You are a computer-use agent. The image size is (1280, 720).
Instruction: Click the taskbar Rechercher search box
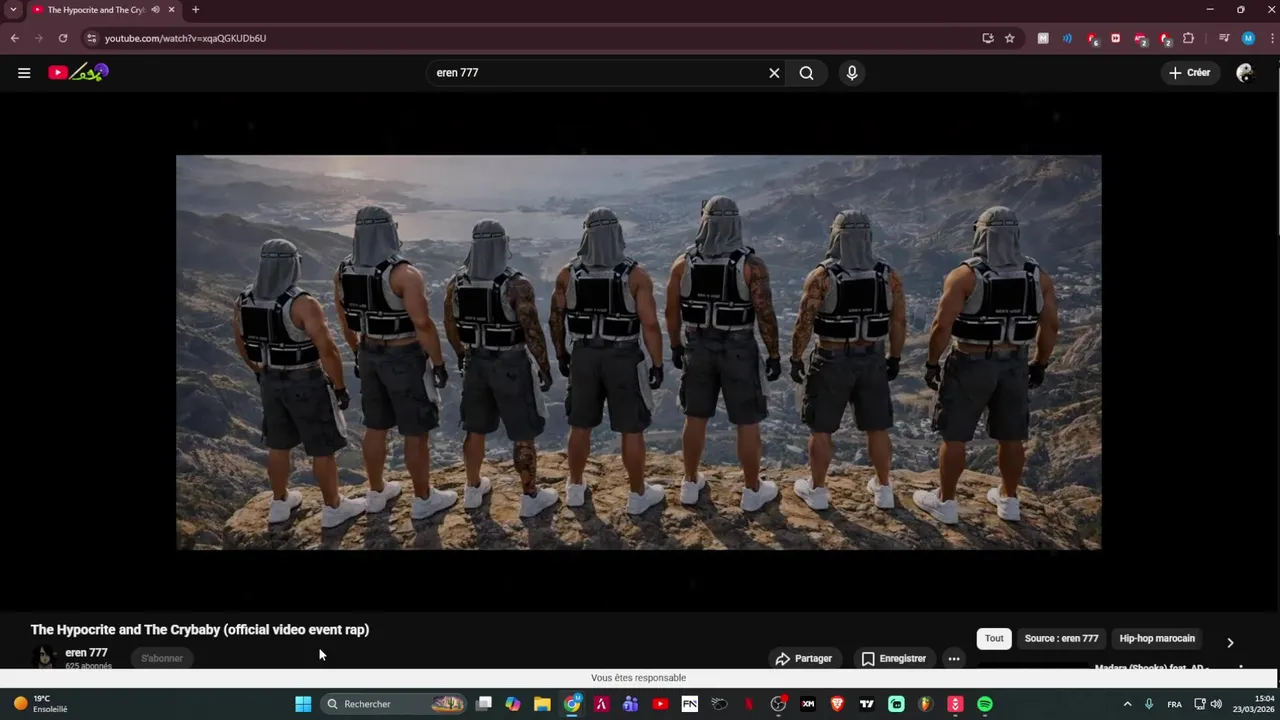coord(395,704)
